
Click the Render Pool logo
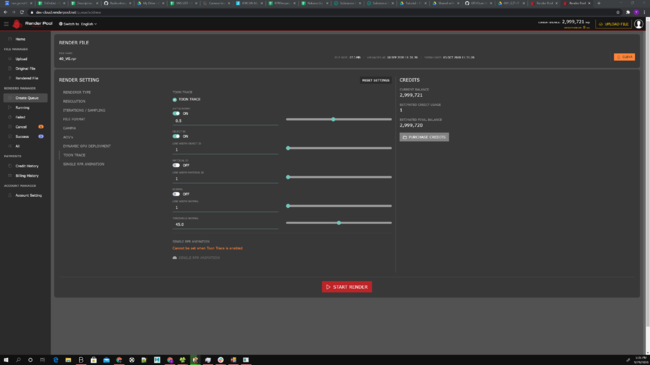pyautogui.click(x=32, y=24)
